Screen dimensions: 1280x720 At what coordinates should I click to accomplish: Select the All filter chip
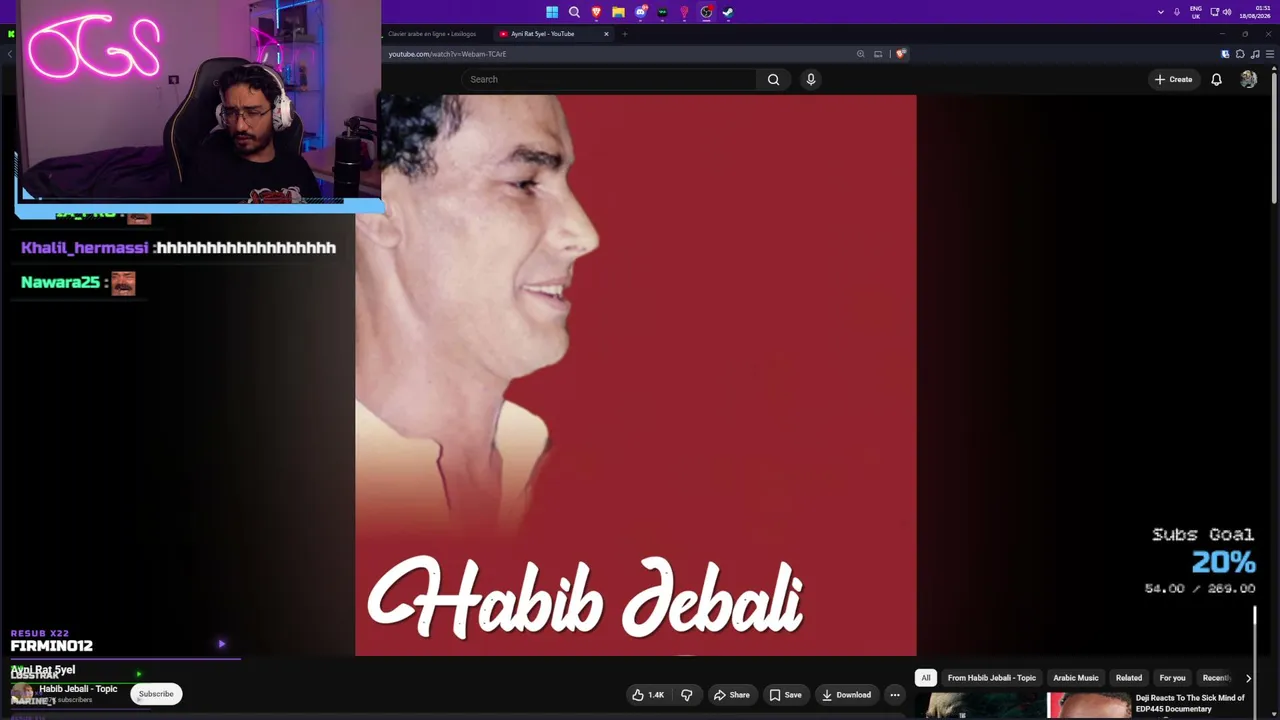point(926,678)
